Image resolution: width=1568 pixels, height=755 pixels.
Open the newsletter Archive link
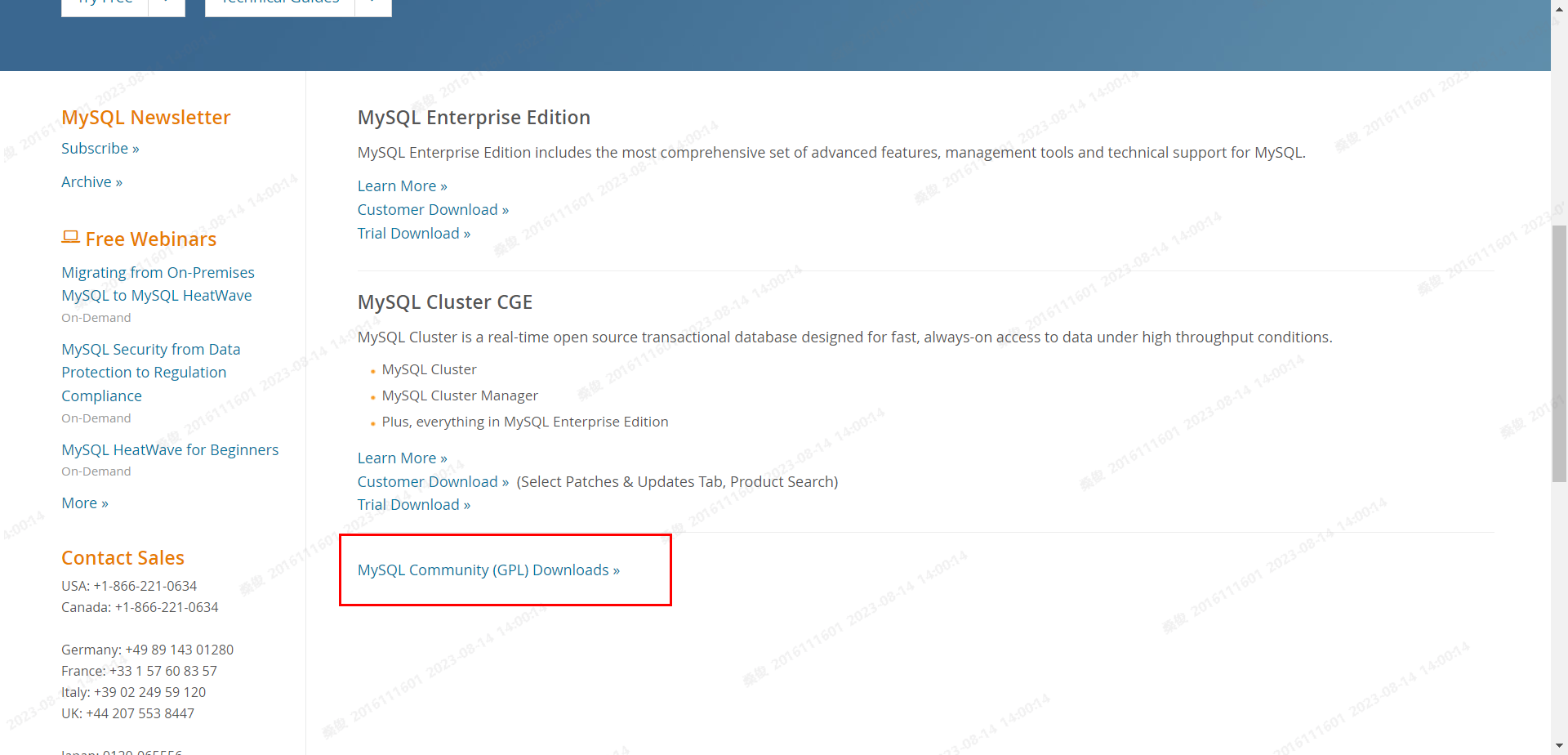click(91, 182)
